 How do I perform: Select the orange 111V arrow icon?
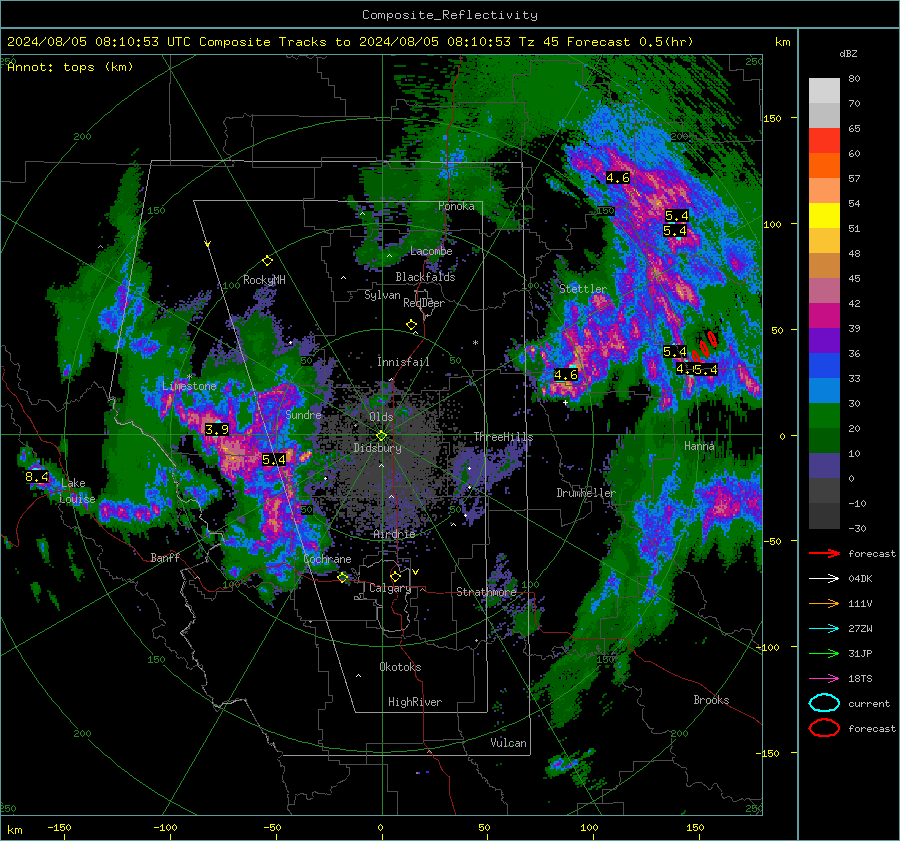[824, 603]
